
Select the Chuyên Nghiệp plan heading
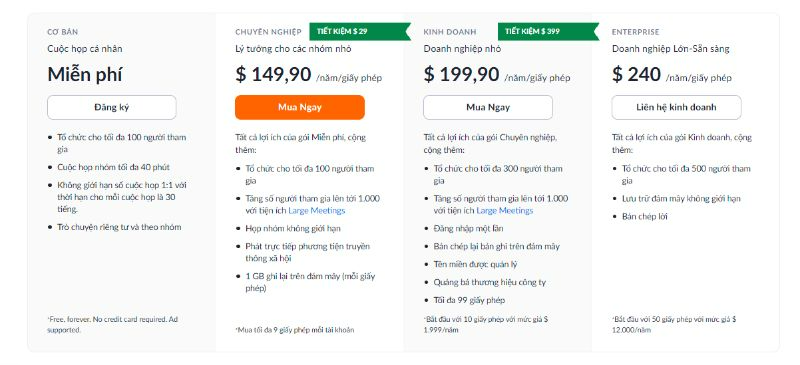[268, 32]
